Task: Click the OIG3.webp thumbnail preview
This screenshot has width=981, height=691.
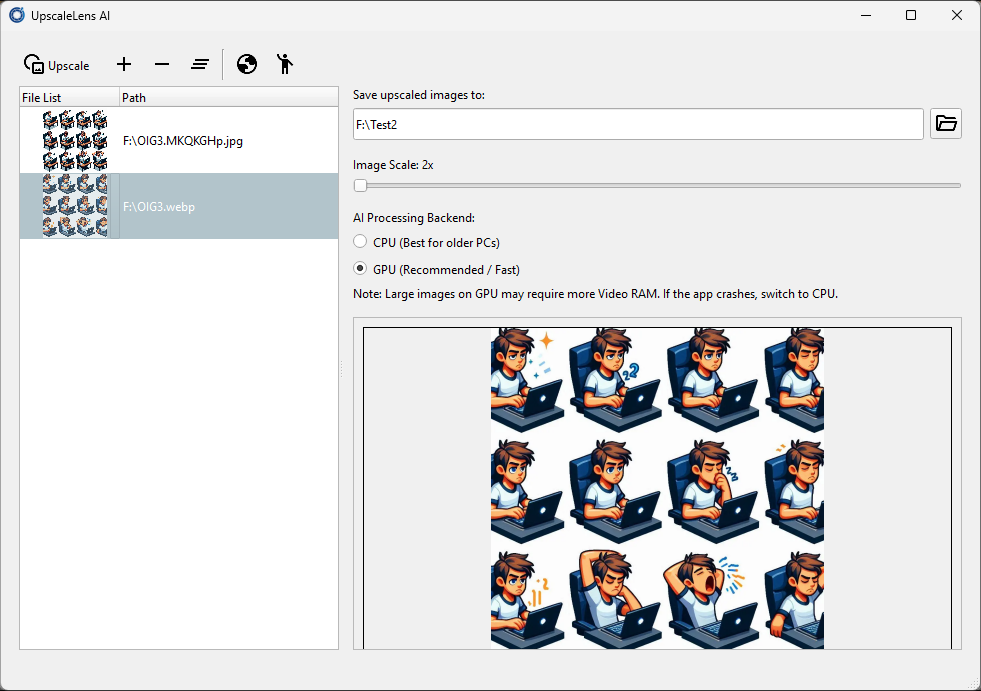Action: coord(75,206)
